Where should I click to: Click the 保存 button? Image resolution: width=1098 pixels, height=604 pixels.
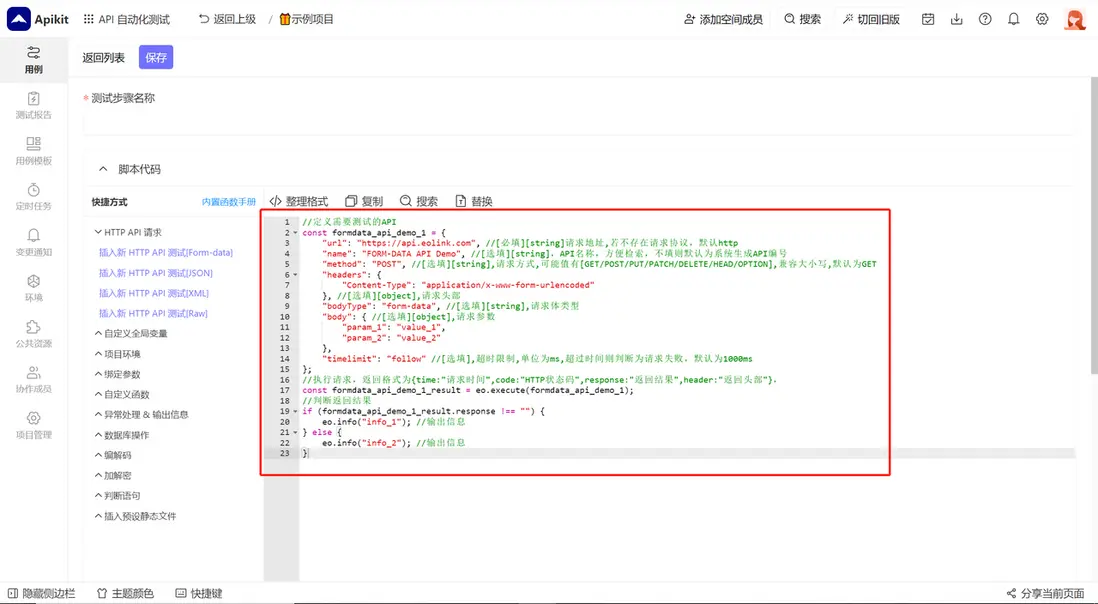[x=156, y=57]
